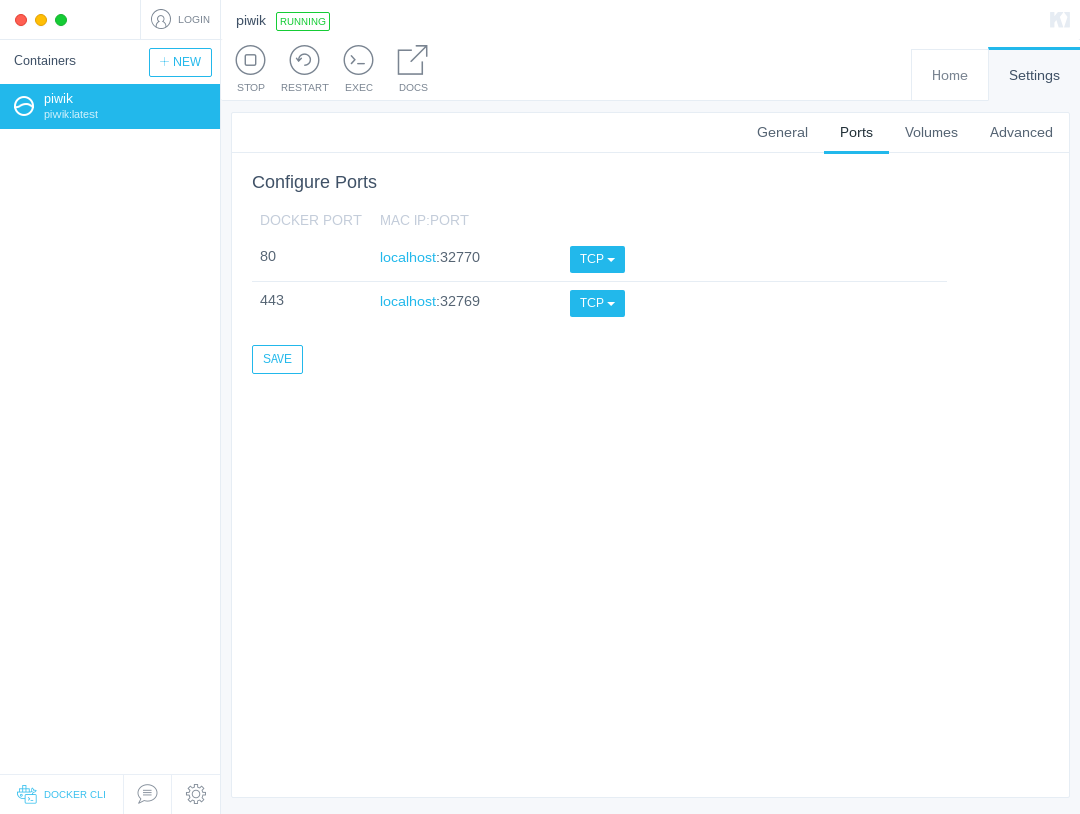Select the Settings tab
Viewport: 1080px width, 814px height.
click(1034, 75)
